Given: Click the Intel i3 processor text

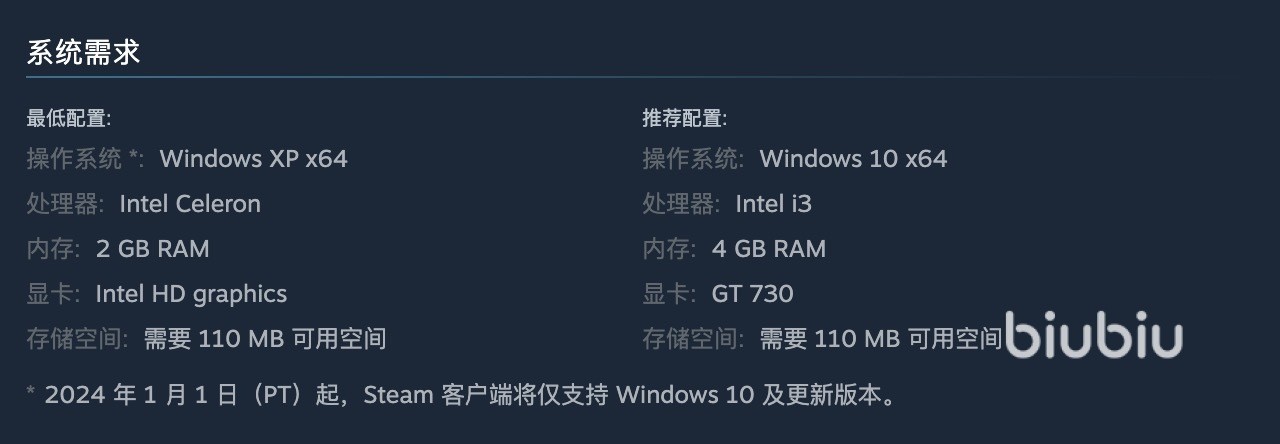Looking at the screenshot, I should [x=773, y=204].
